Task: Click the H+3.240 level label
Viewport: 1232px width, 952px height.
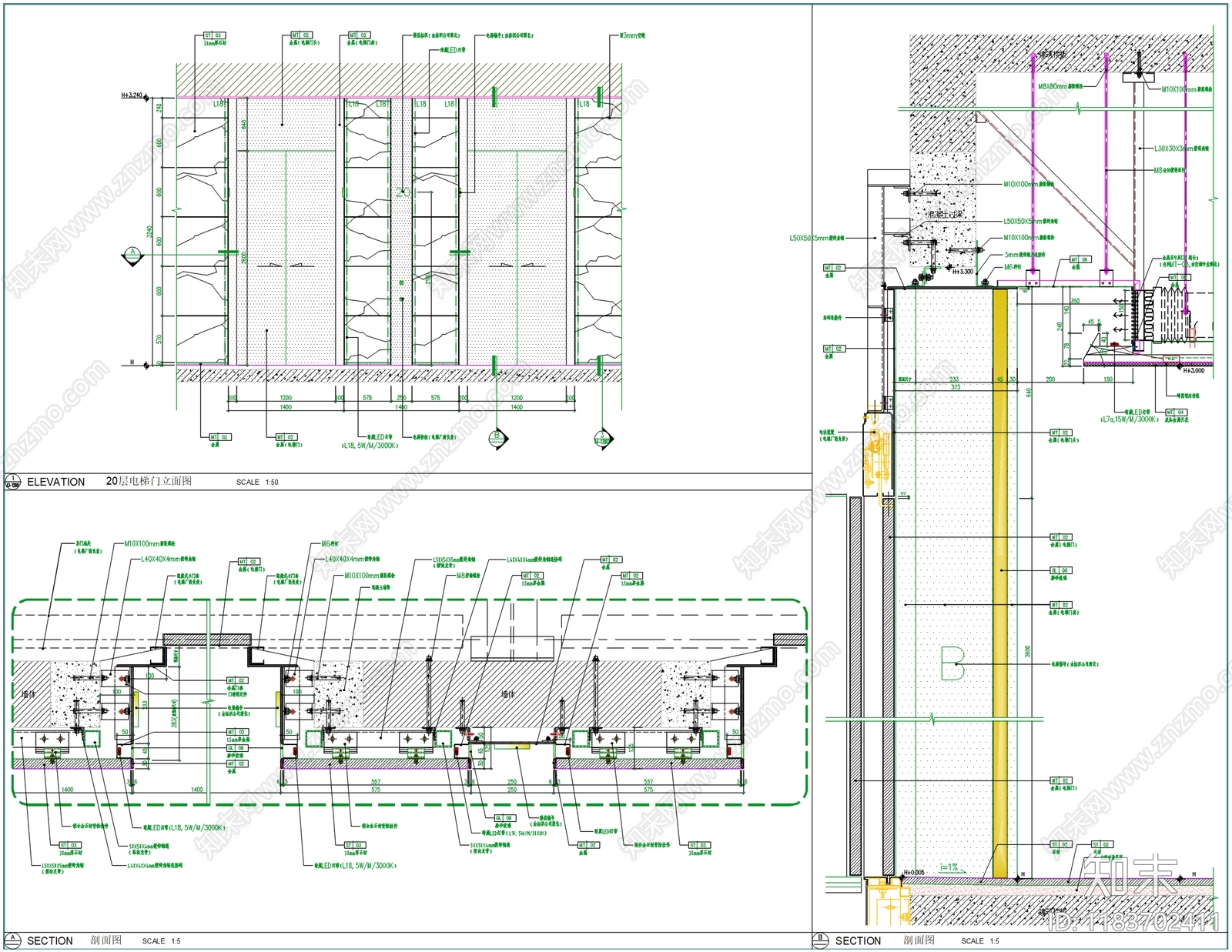Action: click(132, 95)
